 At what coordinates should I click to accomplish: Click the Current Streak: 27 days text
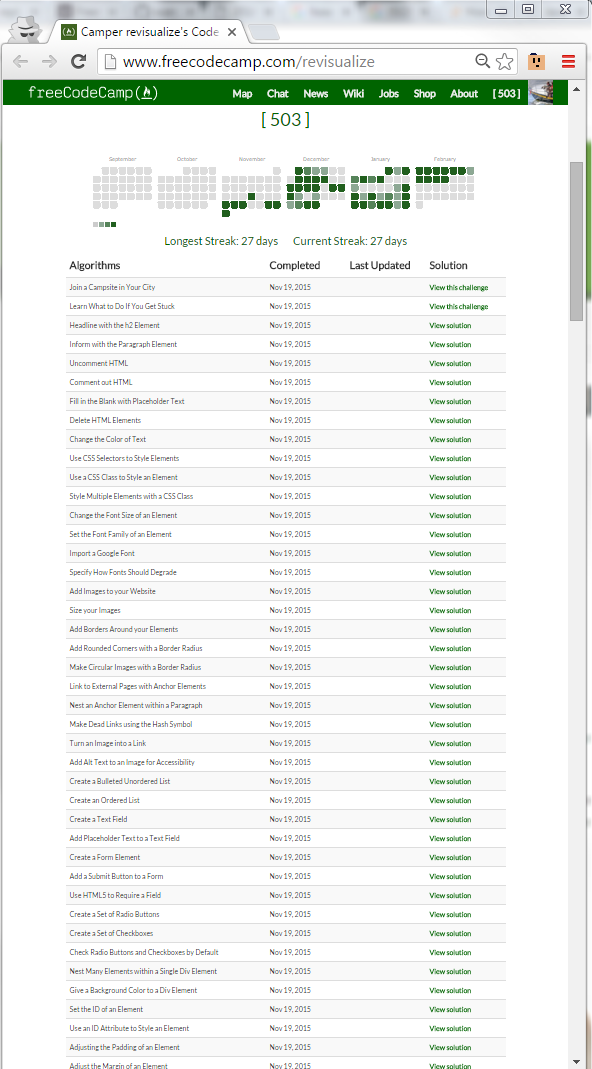[350, 241]
